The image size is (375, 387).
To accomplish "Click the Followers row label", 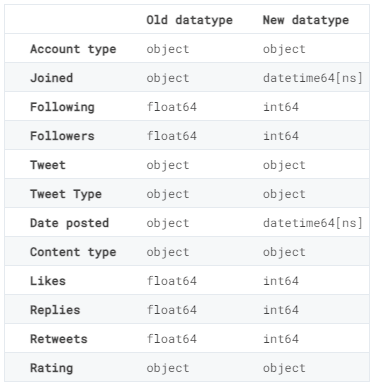I will pos(62,136).
